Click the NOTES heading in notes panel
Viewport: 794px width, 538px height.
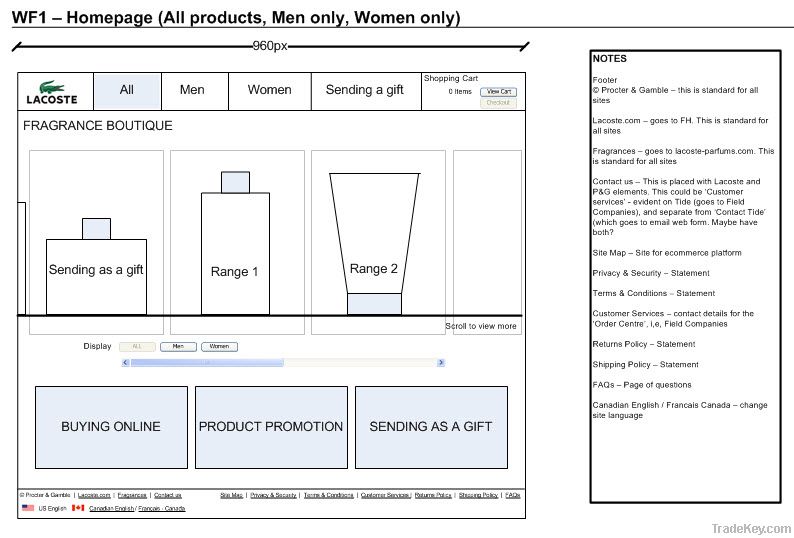tap(610, 59)
